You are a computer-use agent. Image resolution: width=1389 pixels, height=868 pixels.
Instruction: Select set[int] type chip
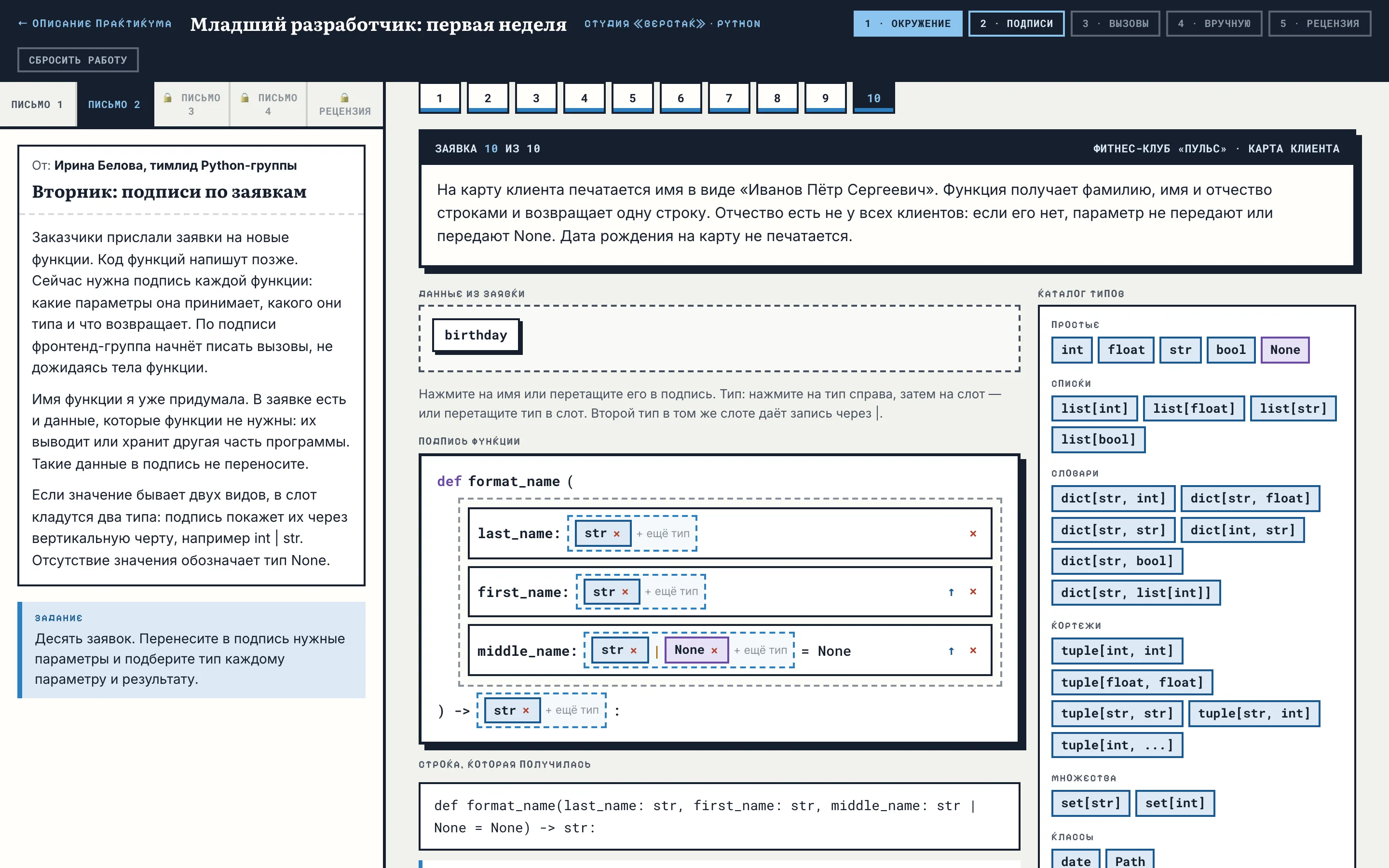tap(1175, 803)
